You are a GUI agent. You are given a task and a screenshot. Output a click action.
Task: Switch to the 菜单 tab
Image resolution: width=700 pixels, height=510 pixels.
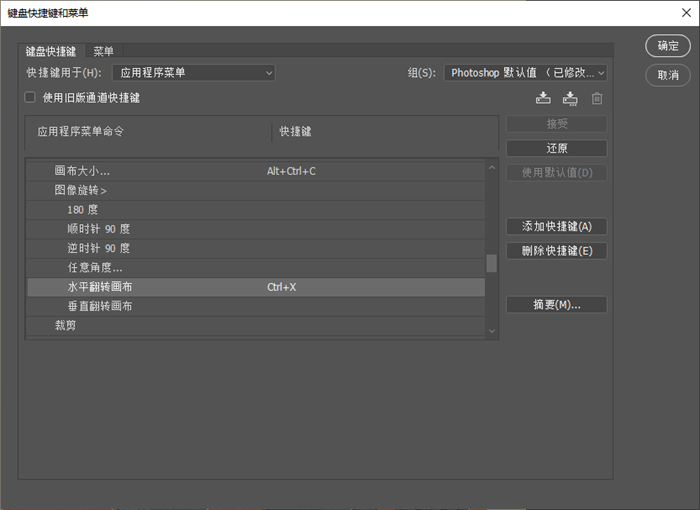pos(103,51)
